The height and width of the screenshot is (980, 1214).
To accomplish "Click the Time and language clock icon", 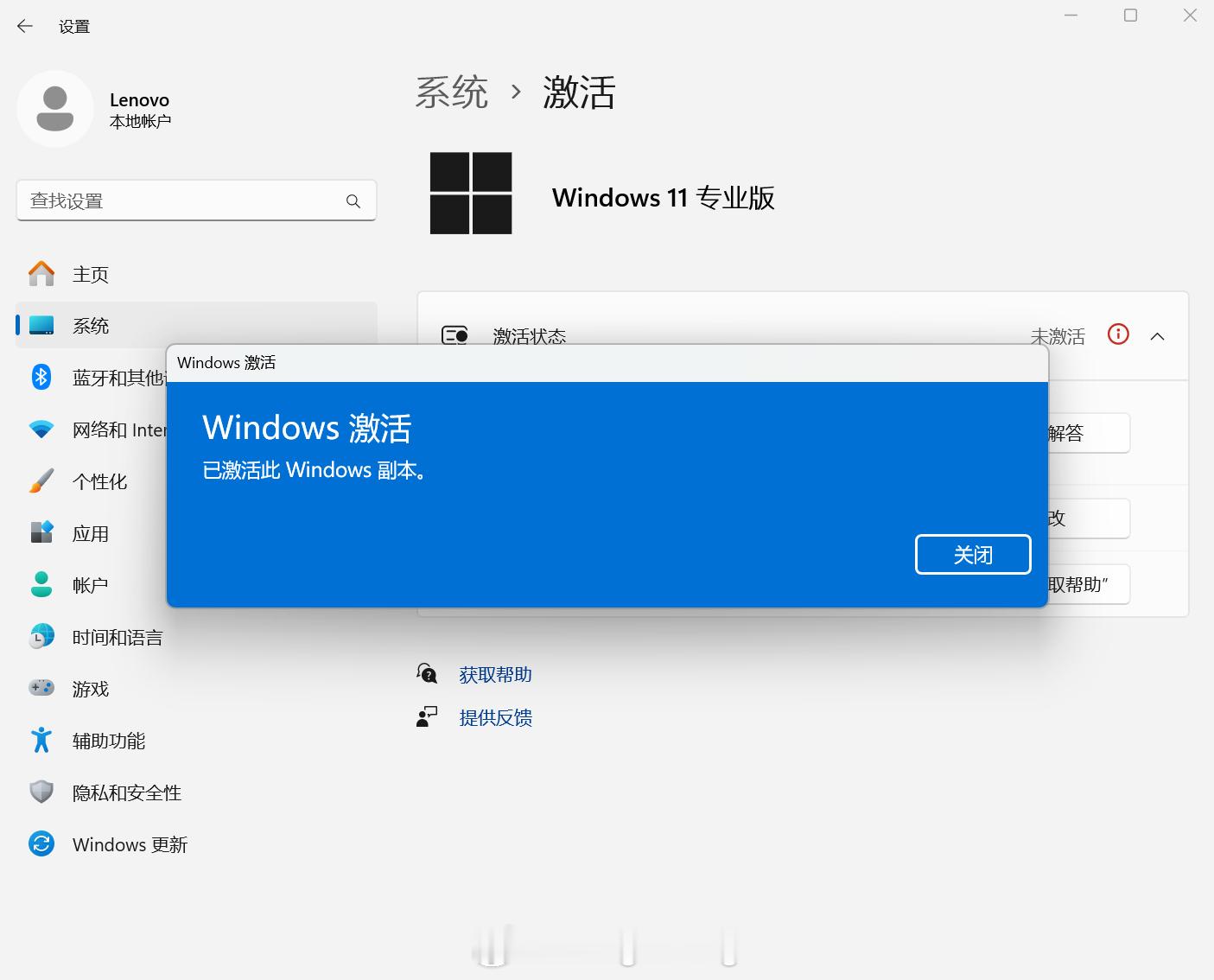I will (x=41, y=637).
